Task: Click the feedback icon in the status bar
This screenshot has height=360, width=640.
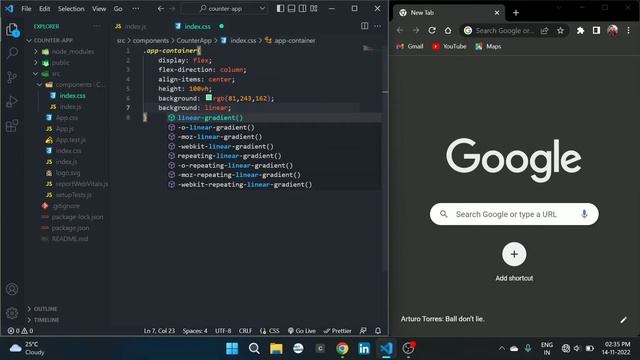Action: click(x=363, y=331)
